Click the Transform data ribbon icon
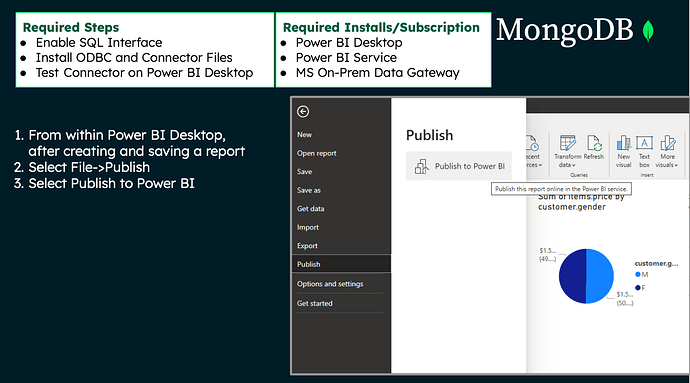690x383 pixels. point(568,144)
